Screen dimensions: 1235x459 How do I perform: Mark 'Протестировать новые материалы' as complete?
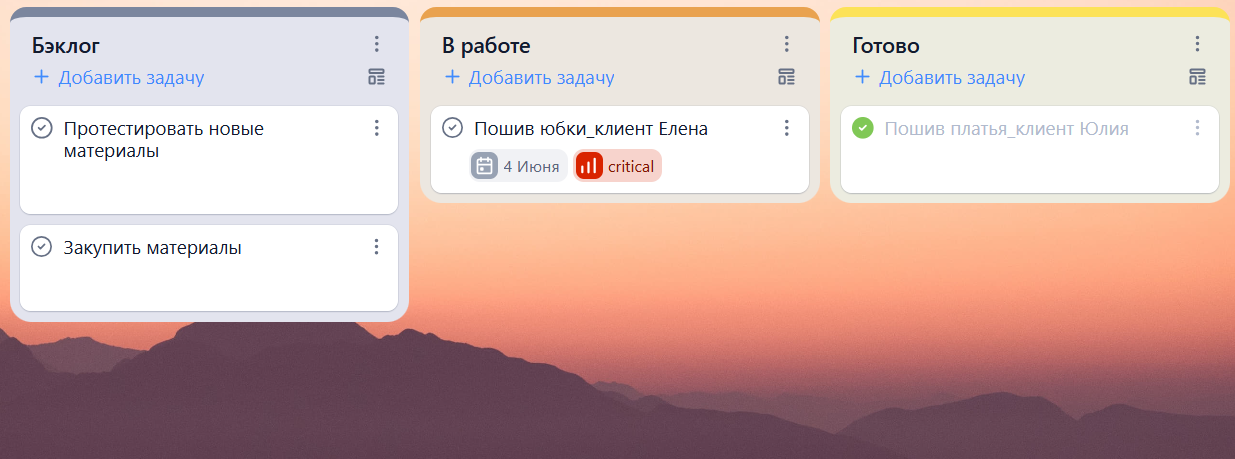click(42, 128)
